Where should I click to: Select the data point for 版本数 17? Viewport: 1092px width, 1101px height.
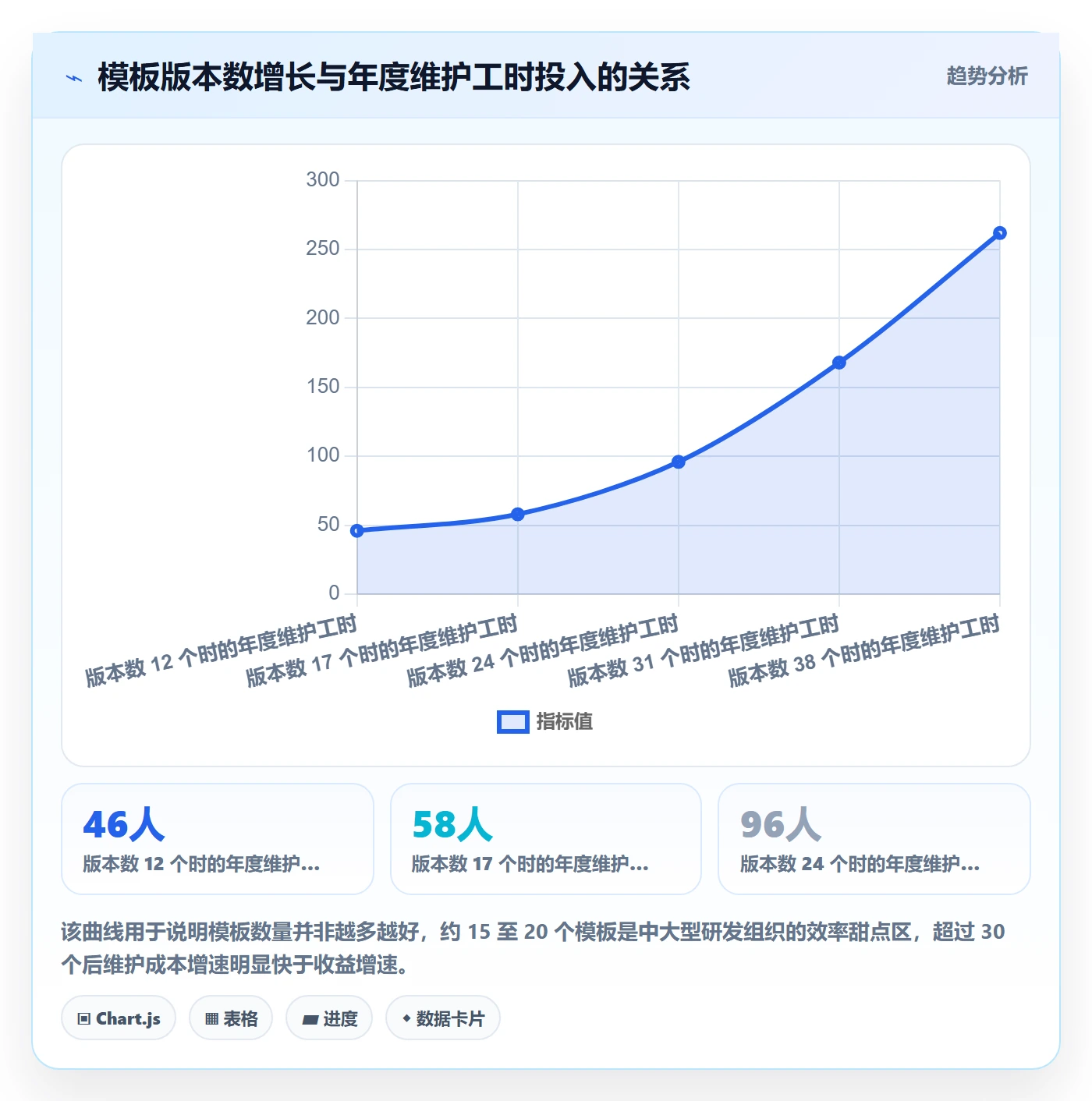pyautogui.click(x=518, y=515)
